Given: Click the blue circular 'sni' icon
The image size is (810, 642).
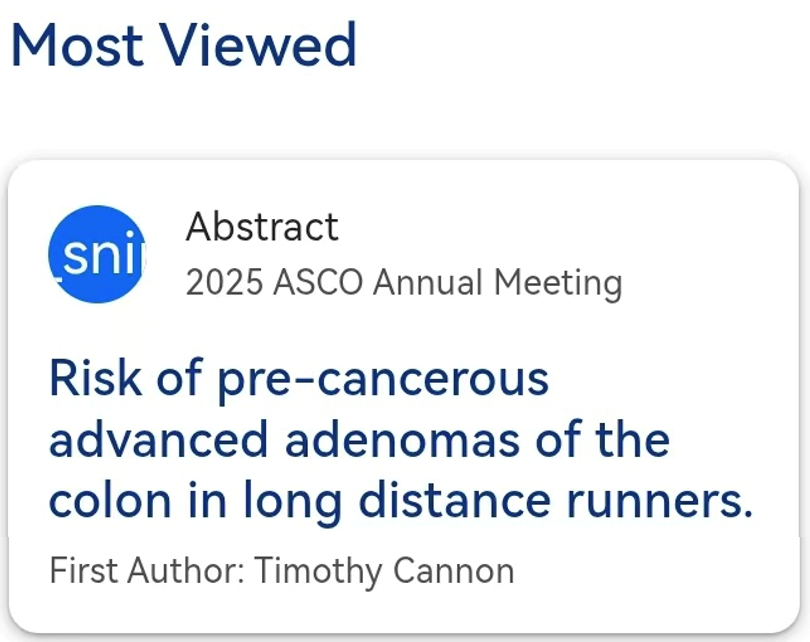Looking at the screenshot, I should tap(97, 254).
